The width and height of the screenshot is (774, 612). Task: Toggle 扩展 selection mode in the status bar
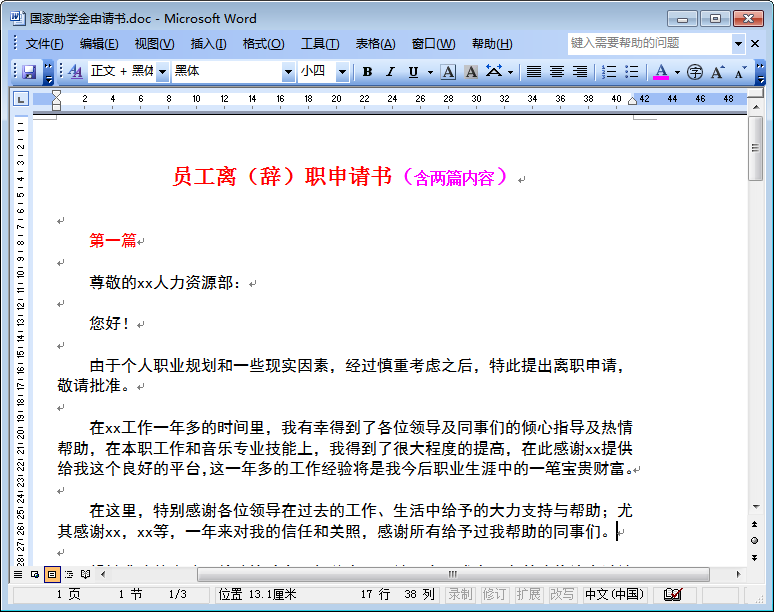click(529, 595)
